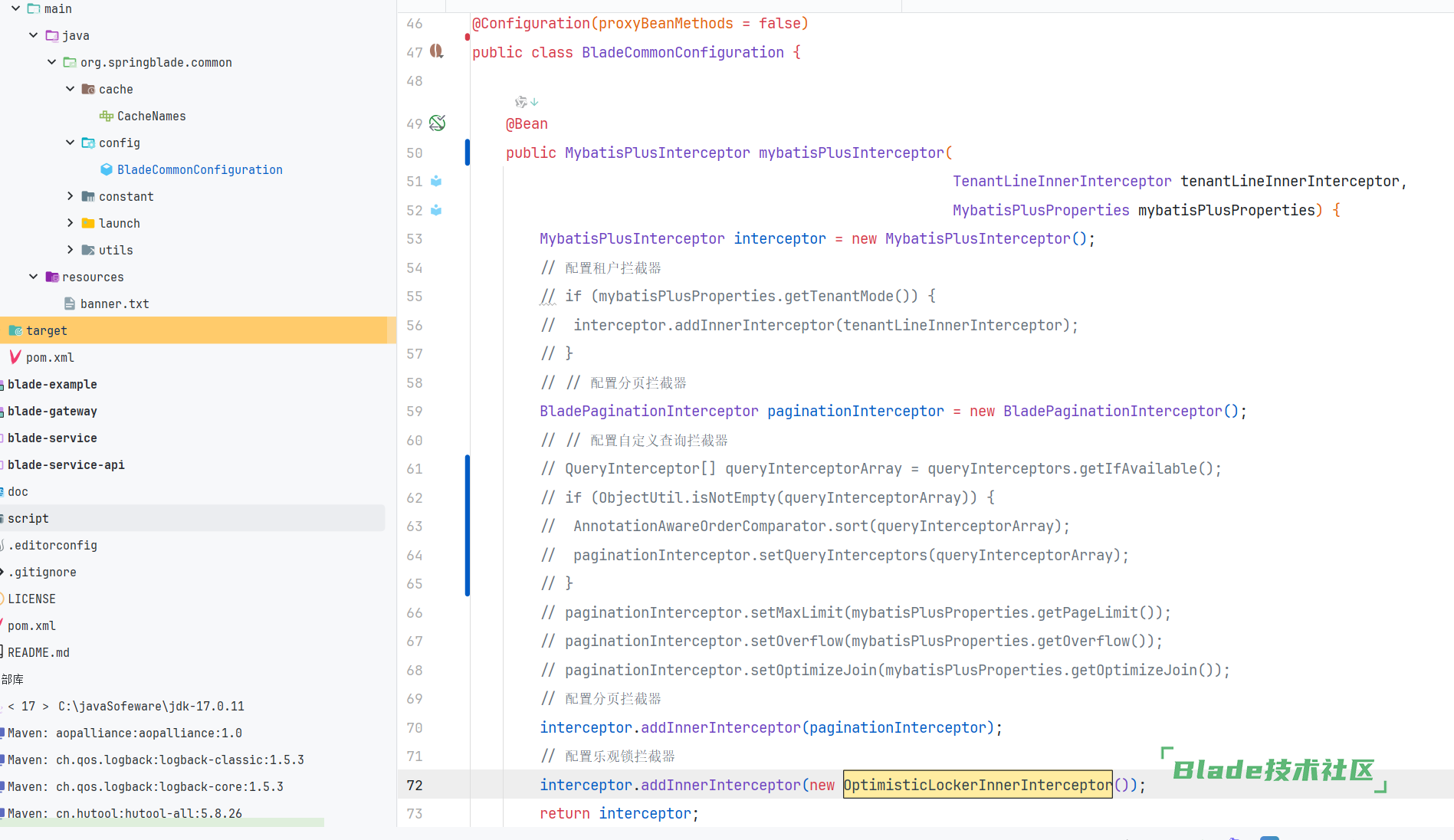Collapse the org.springblade.common package

pyautogui.click(x=52, y=62)
